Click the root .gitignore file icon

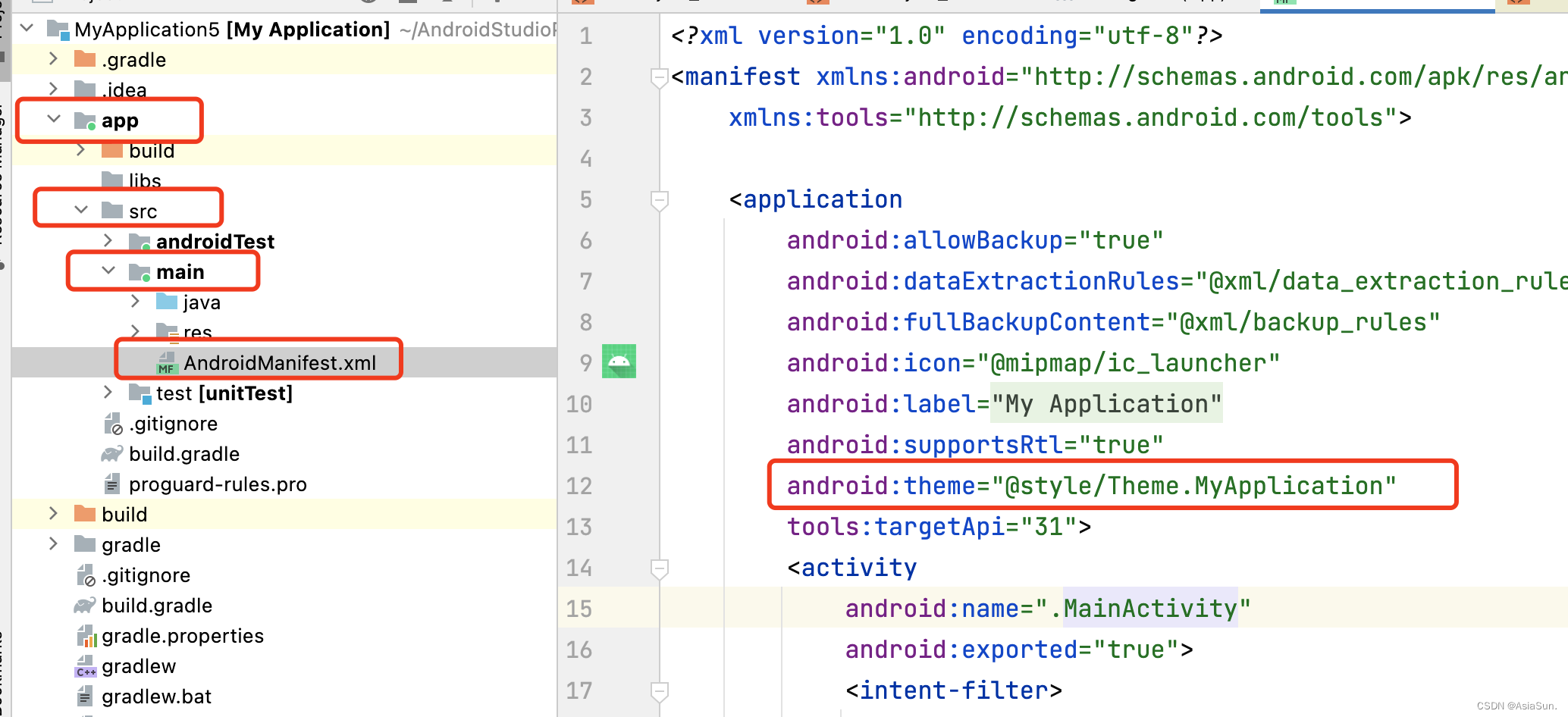86,575
